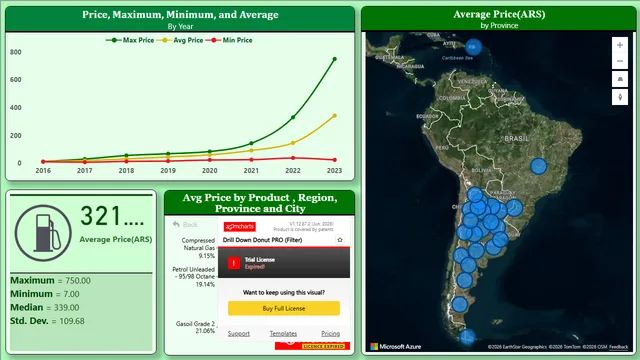Click the 800 y-axis label
Image resolution: width=640 pixels, height=360 pixels.
16,52
